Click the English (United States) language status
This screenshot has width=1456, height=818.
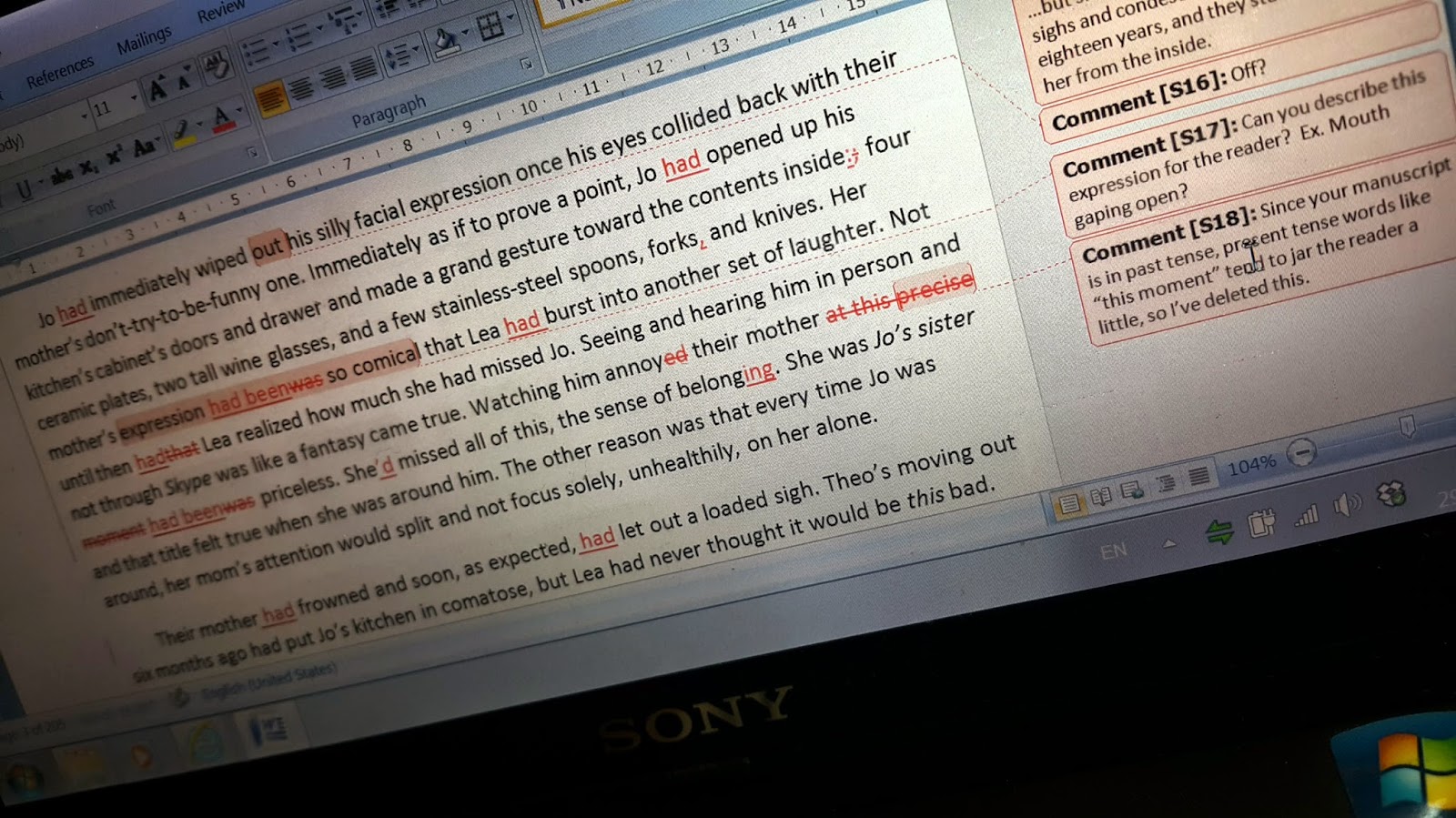(x=268, y=683)
